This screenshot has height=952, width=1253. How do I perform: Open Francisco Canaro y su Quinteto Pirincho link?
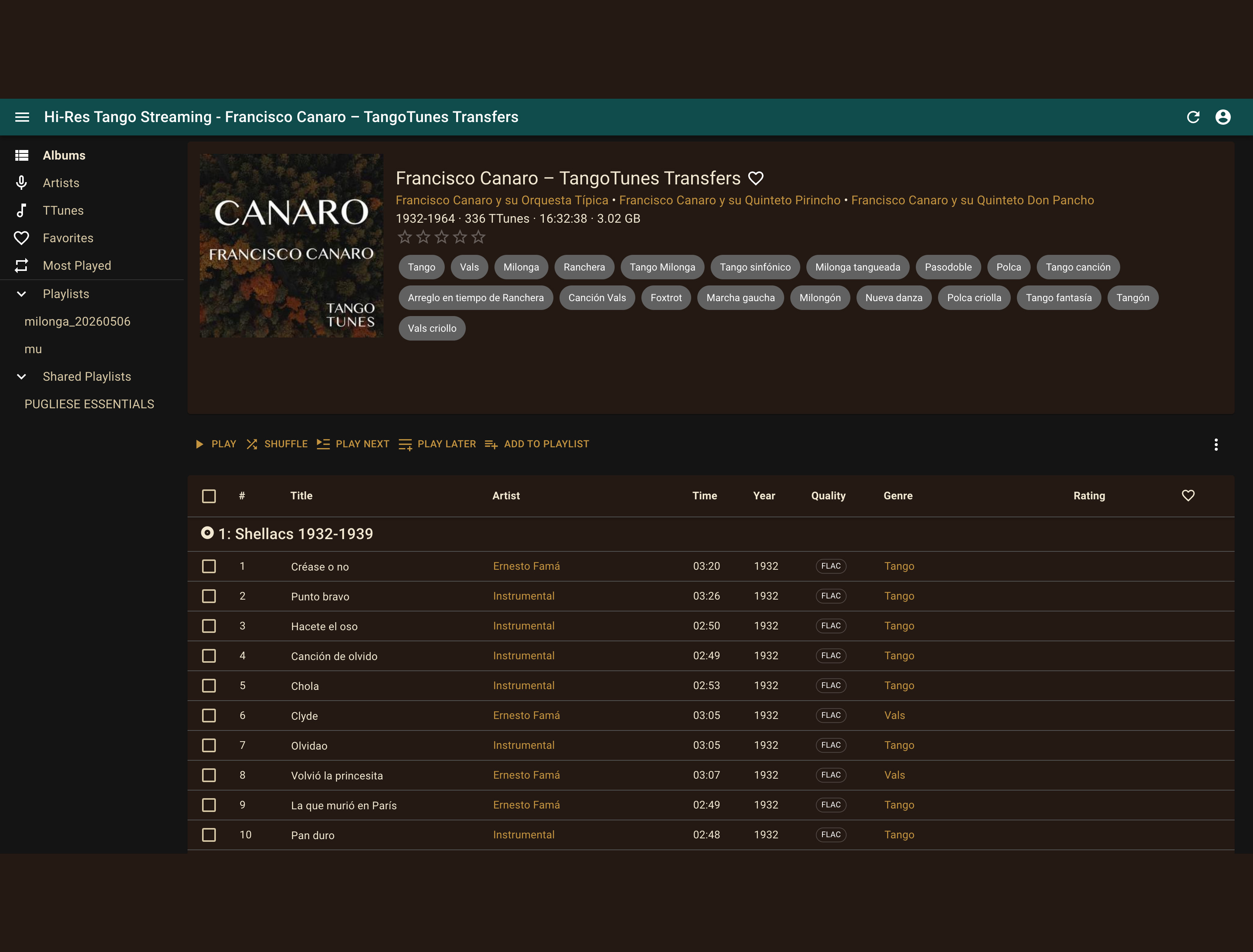click(730, 200)
